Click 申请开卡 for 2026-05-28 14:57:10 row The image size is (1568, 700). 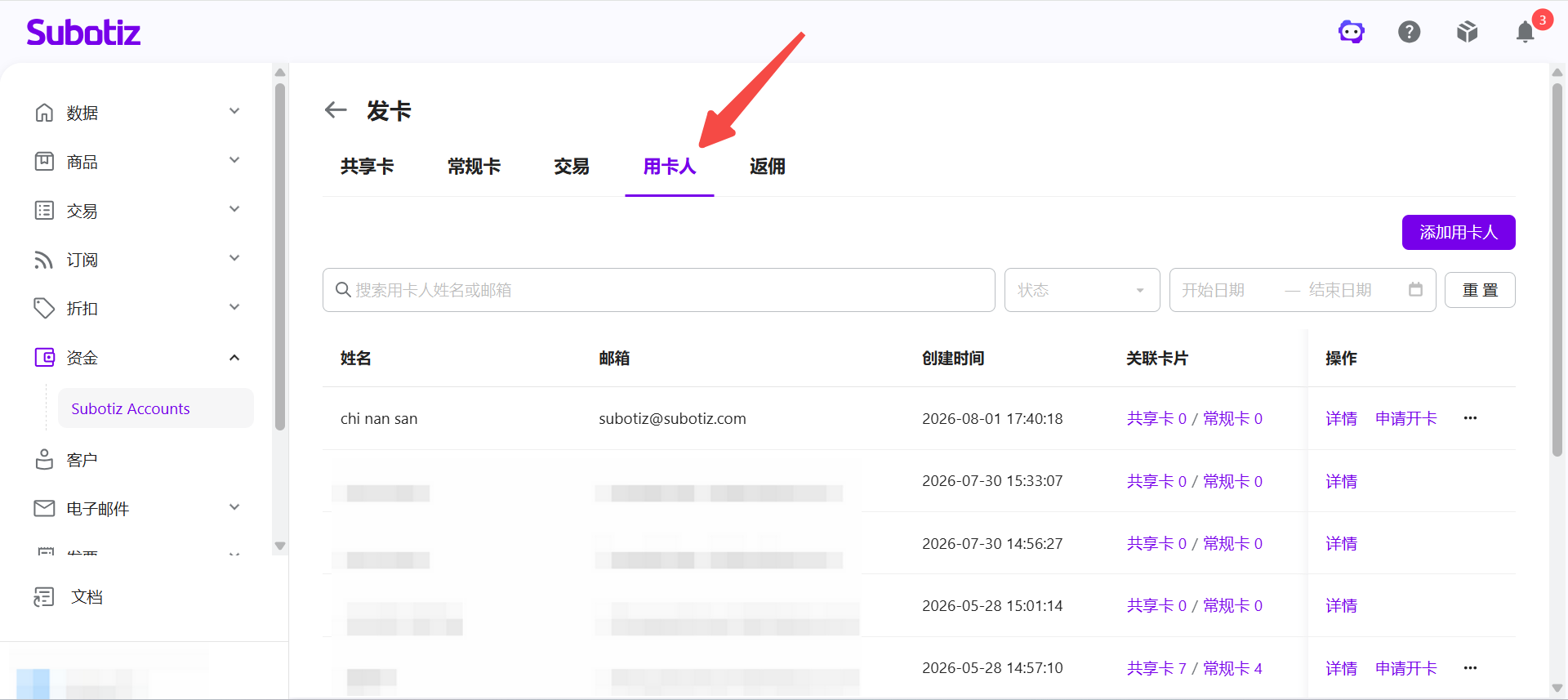point(1406,669)
